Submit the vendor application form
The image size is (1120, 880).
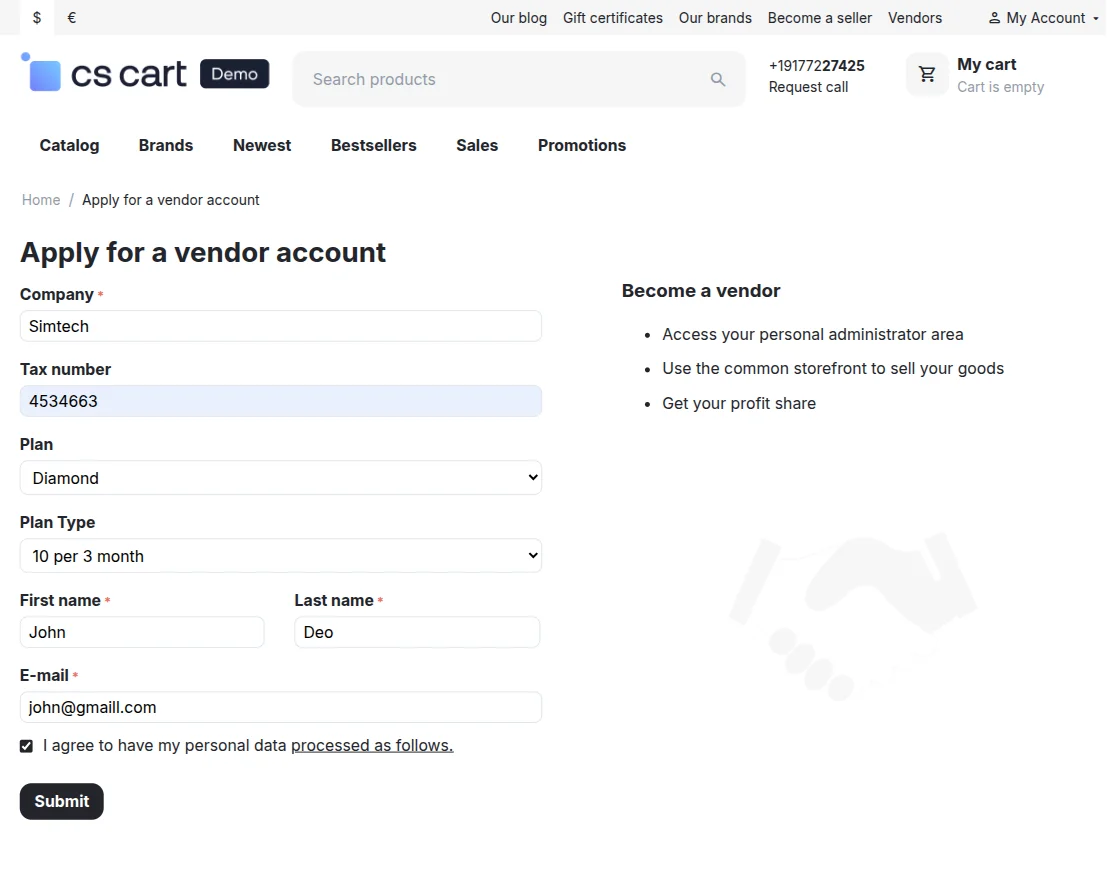tap(61, 801)
